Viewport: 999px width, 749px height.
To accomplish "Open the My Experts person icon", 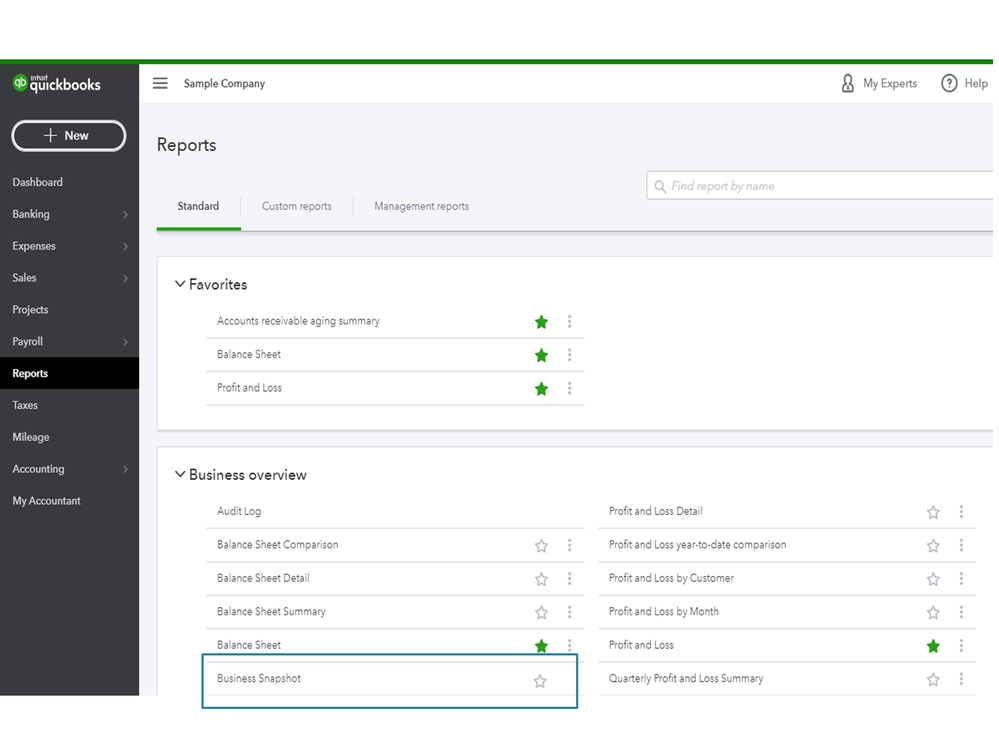I will pyautogui.click(x=848, y=84).
